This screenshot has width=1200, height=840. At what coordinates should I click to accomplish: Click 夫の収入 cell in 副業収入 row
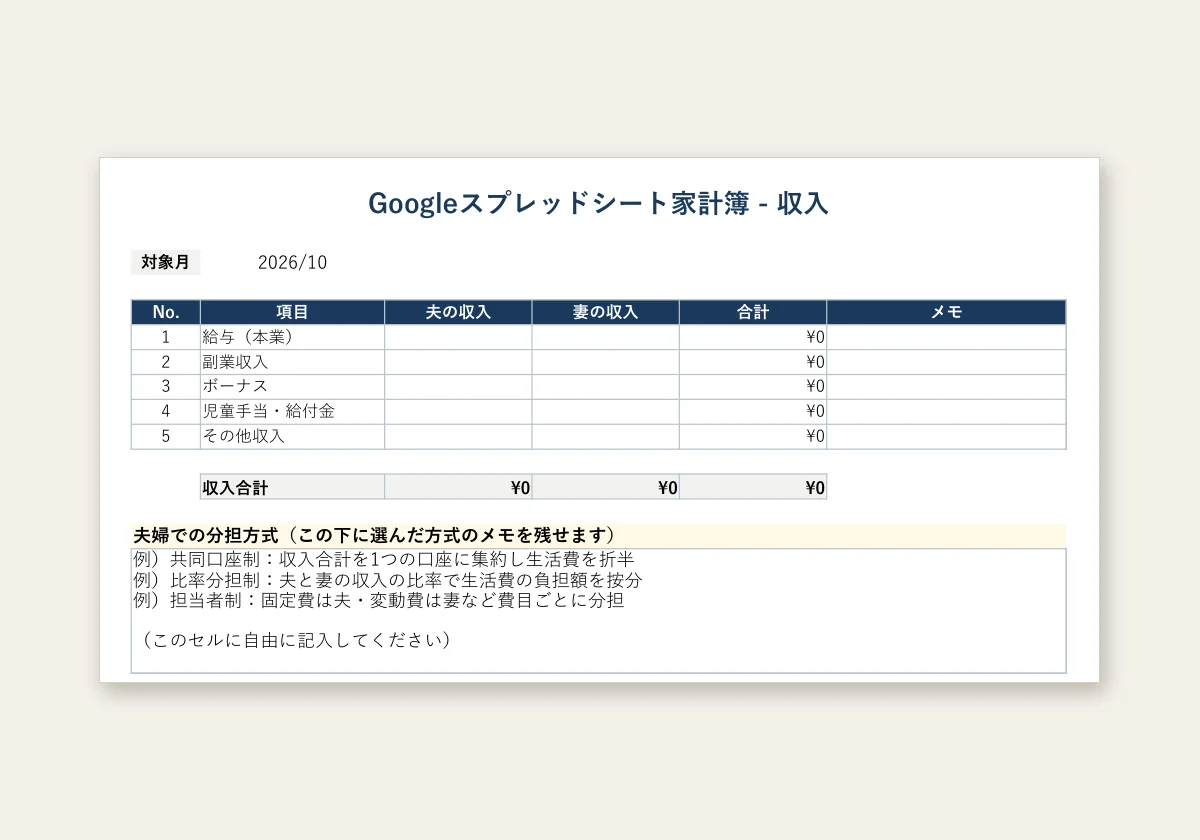click(458, 362)
